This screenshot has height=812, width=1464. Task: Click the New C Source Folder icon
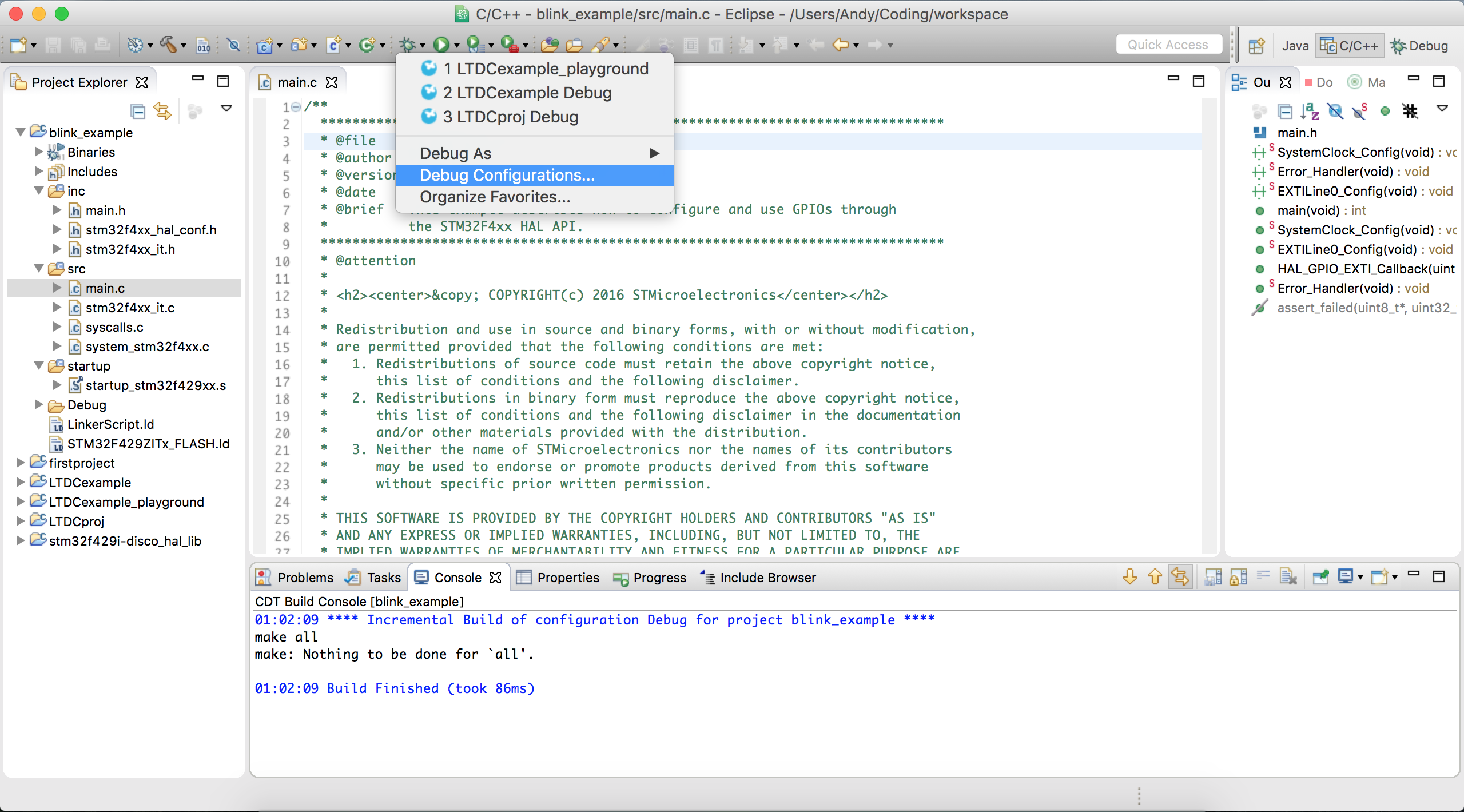tap(299, 45)
